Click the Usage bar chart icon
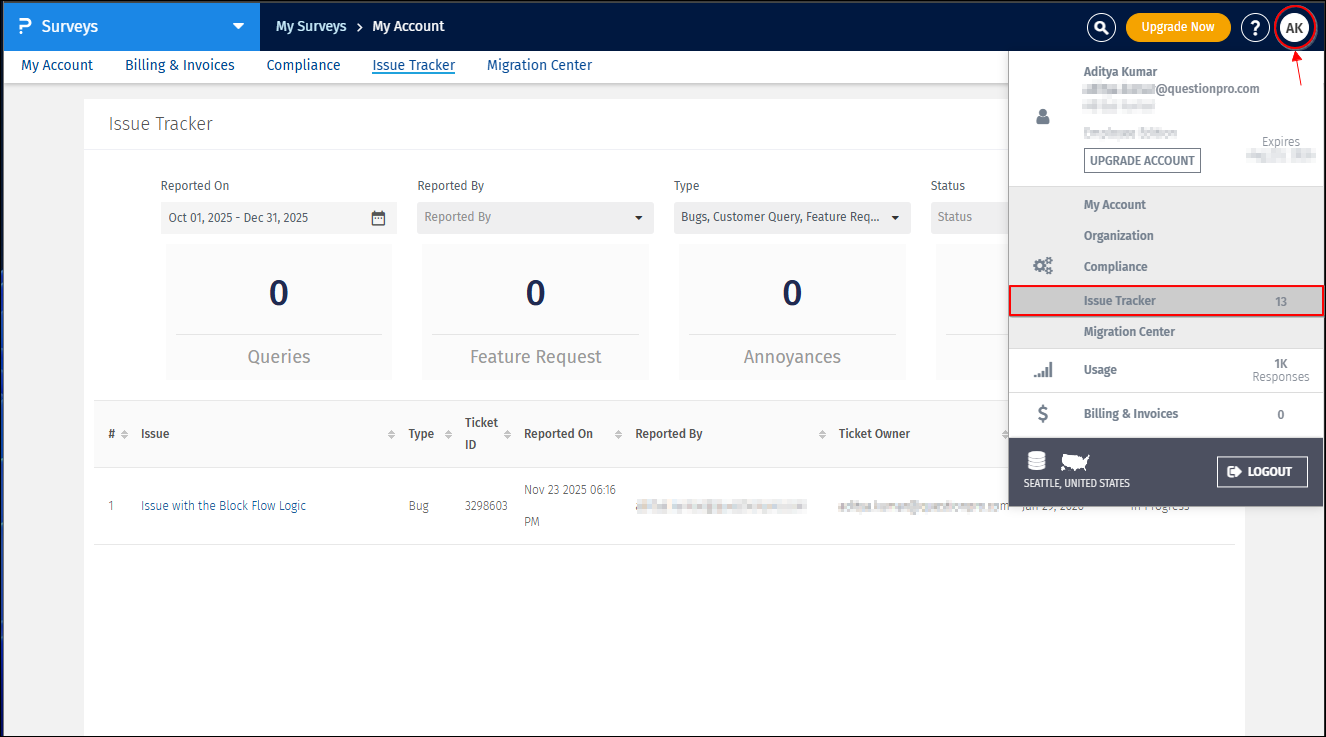Screen dimensions: 1326x737 pyautogui.click(x=1043, y=370)
